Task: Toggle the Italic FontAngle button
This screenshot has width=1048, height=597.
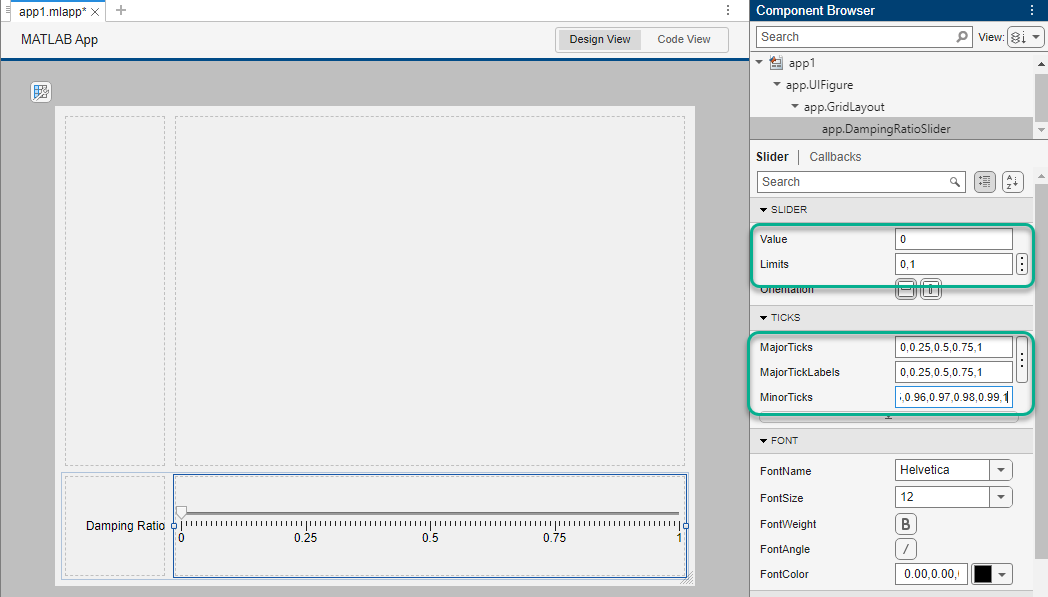Action: point(905,548)
